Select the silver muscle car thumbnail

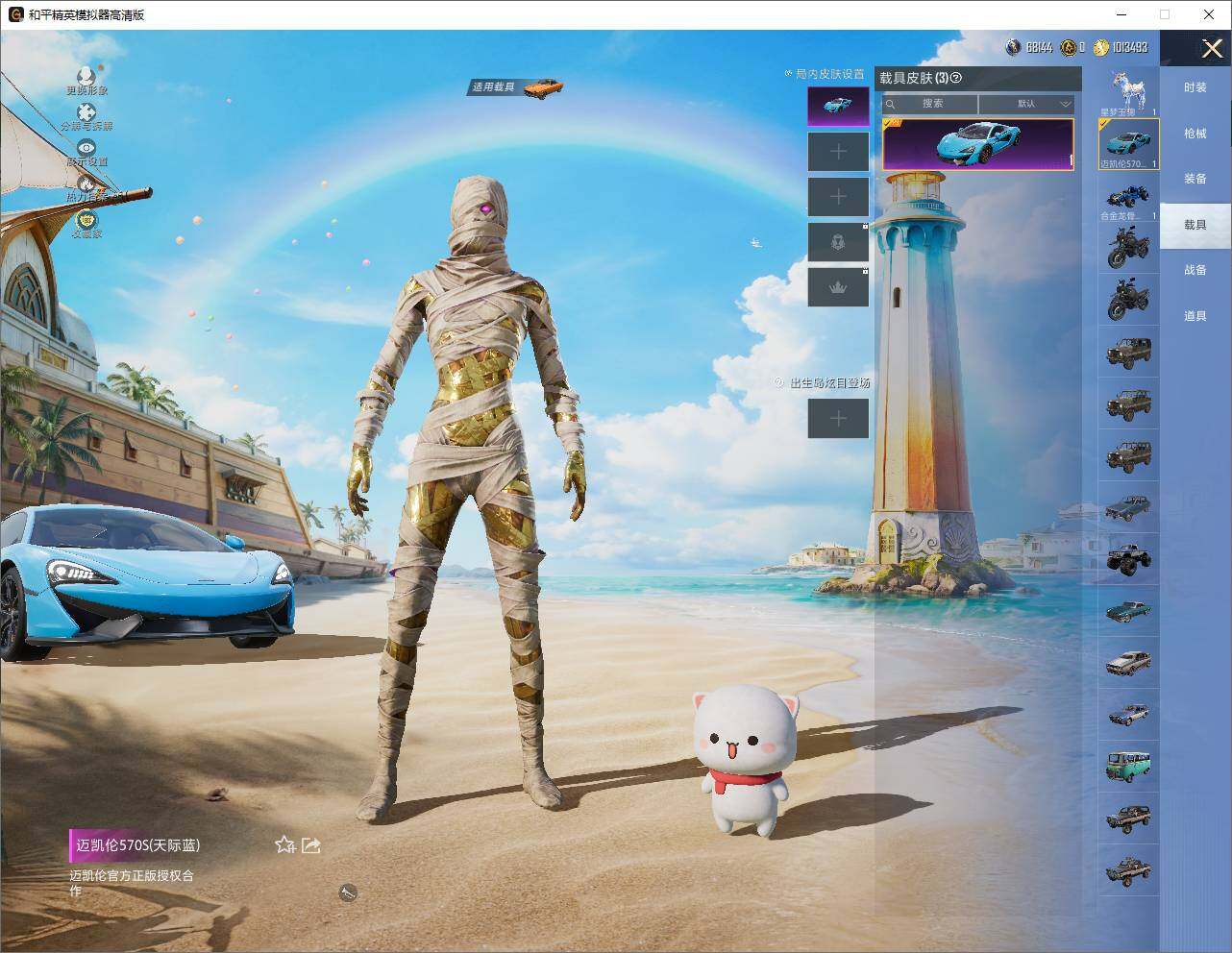pos(1128,663)
